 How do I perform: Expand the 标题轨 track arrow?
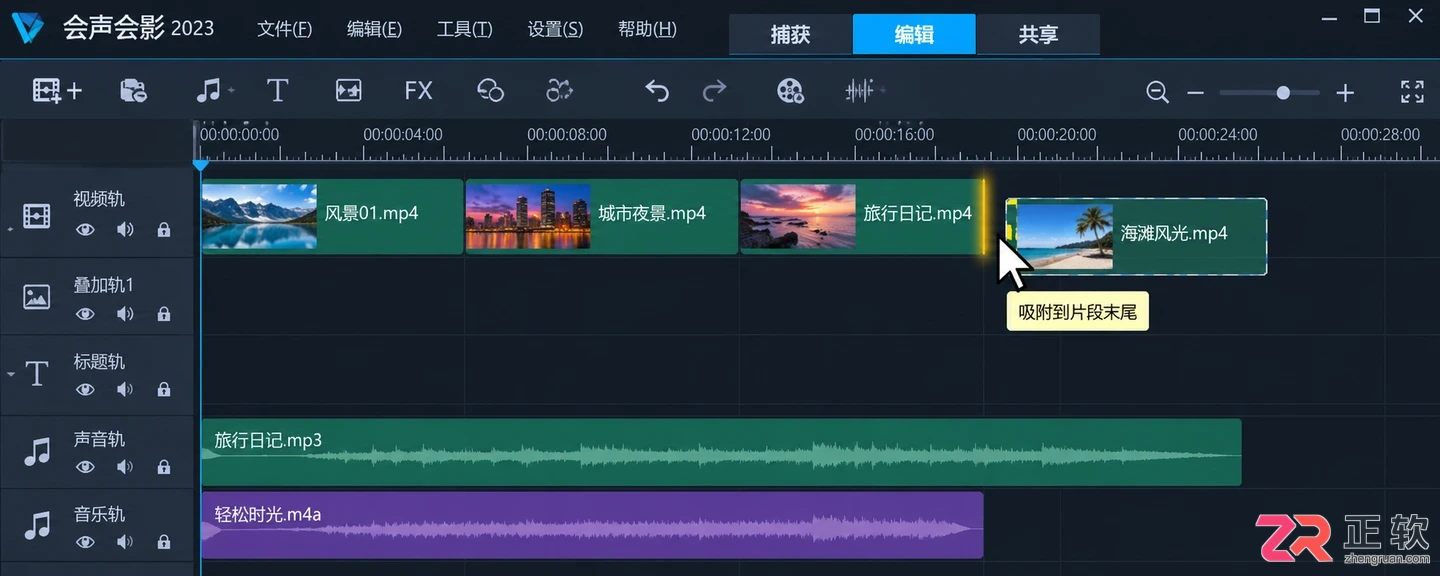11,374
